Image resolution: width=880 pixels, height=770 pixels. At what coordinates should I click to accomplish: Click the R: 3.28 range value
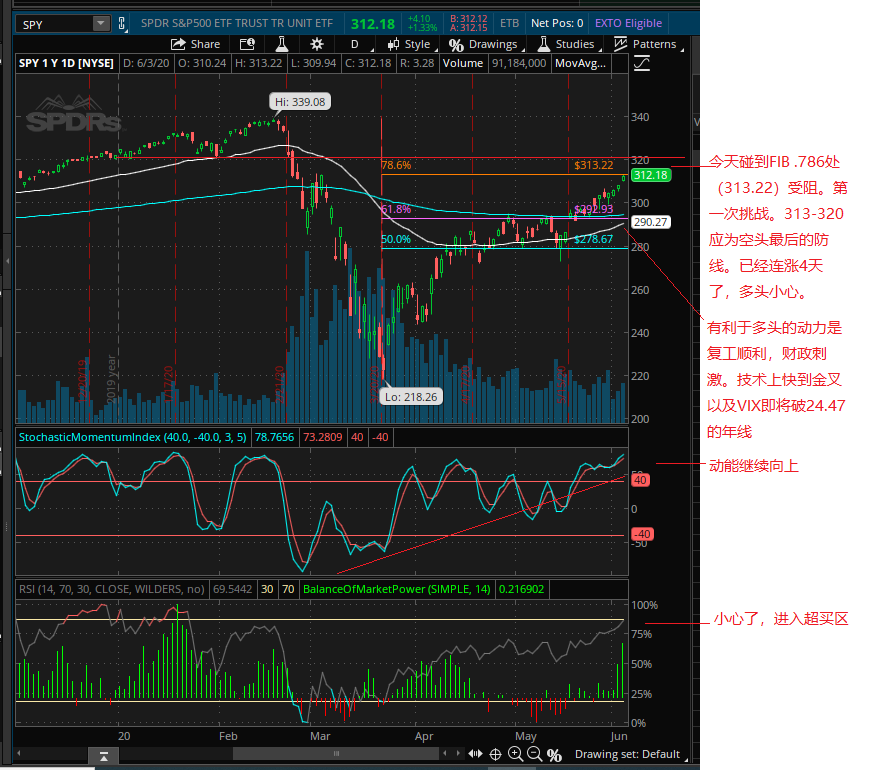(417, 63)
